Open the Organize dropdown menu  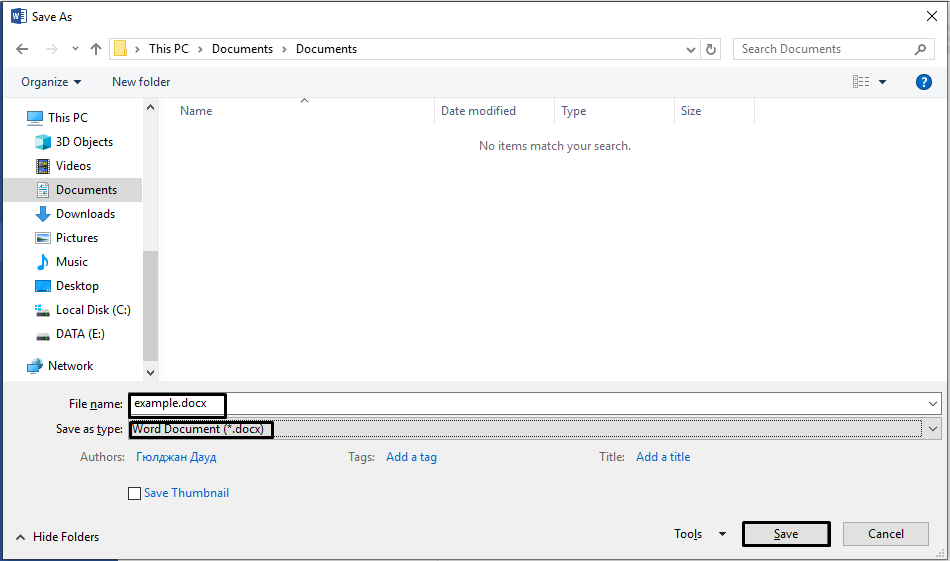[x=51, y=82]
